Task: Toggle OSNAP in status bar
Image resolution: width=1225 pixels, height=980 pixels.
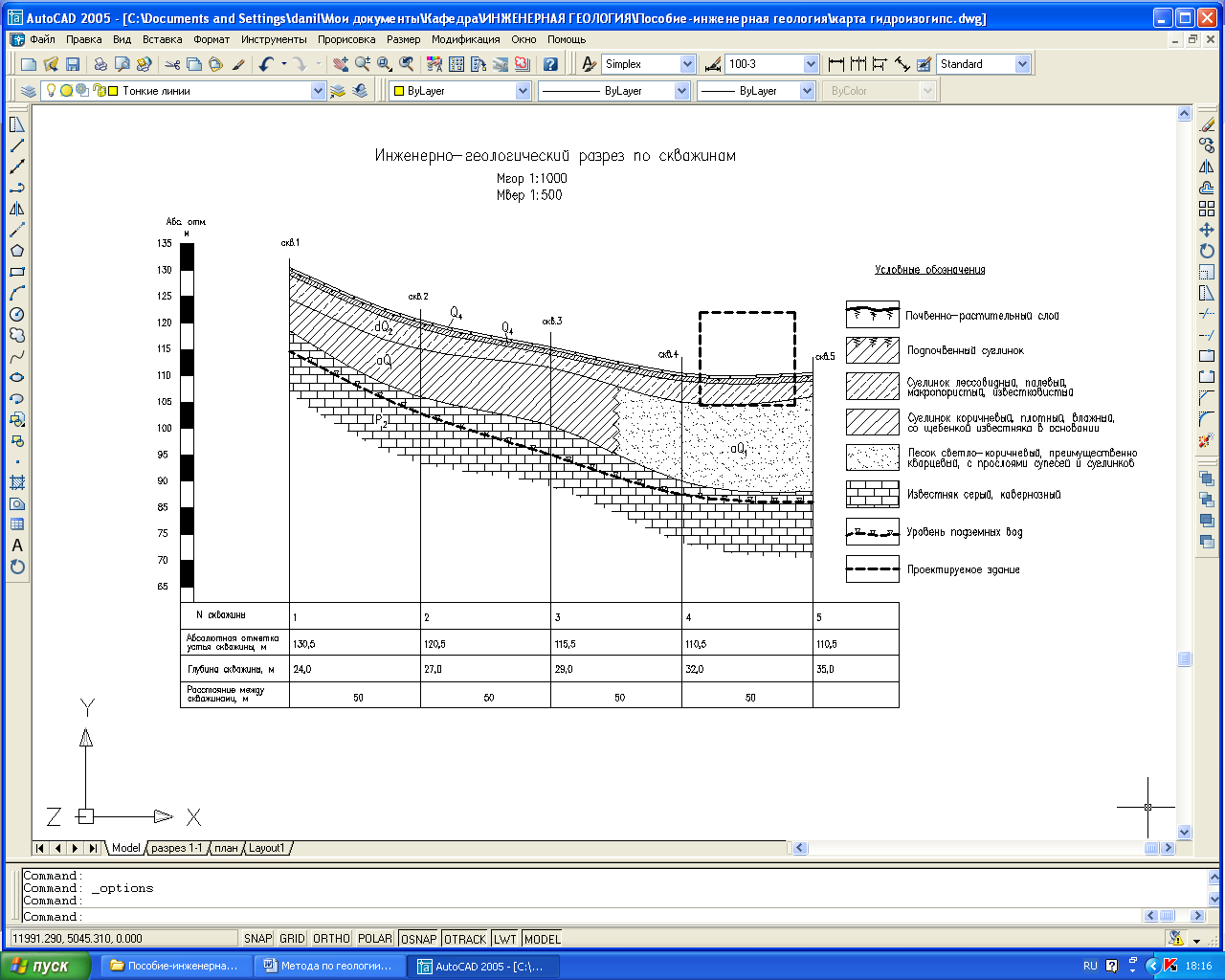Action: 419,939
